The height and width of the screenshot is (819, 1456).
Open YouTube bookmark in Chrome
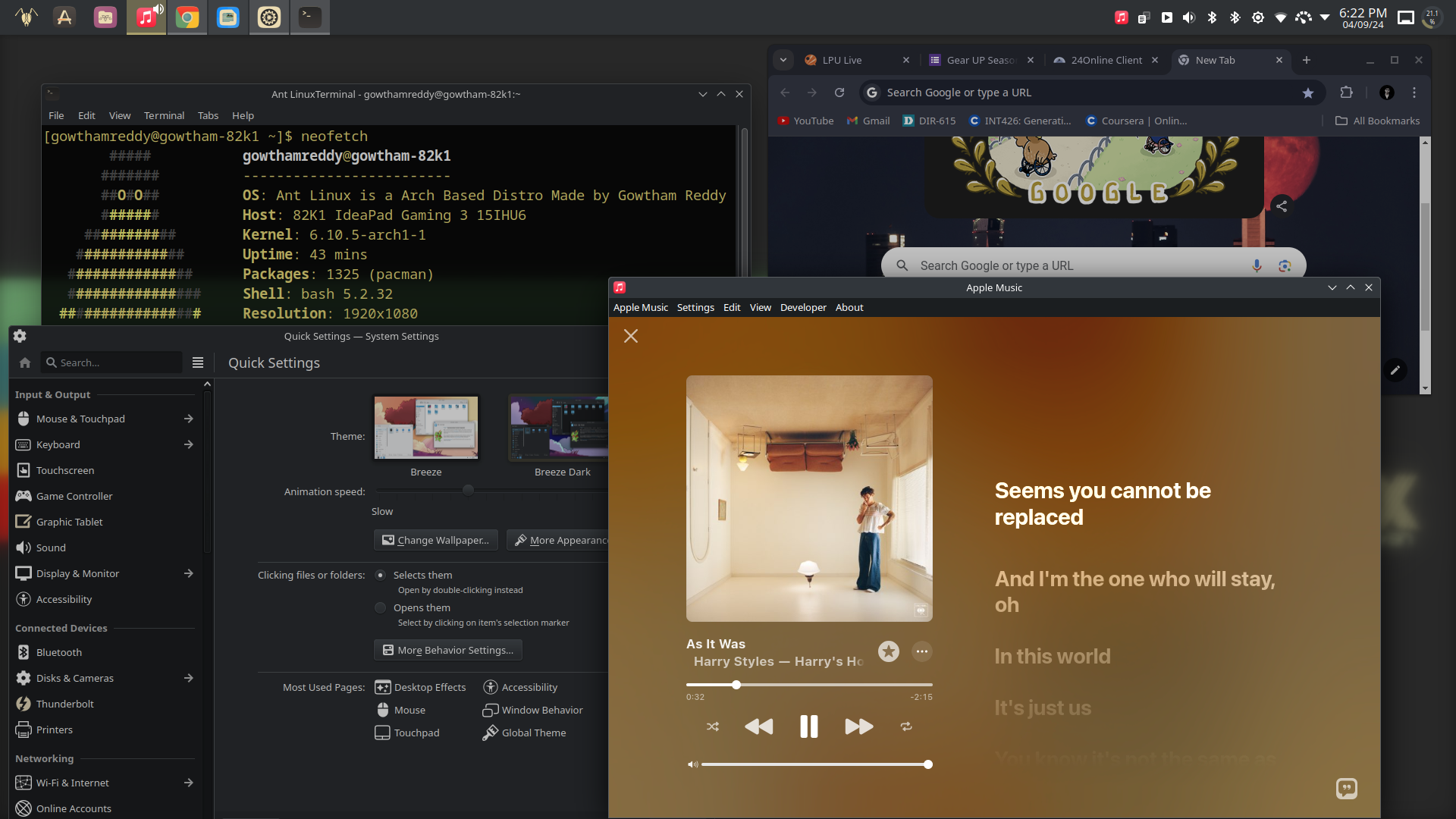click(805, 121)
